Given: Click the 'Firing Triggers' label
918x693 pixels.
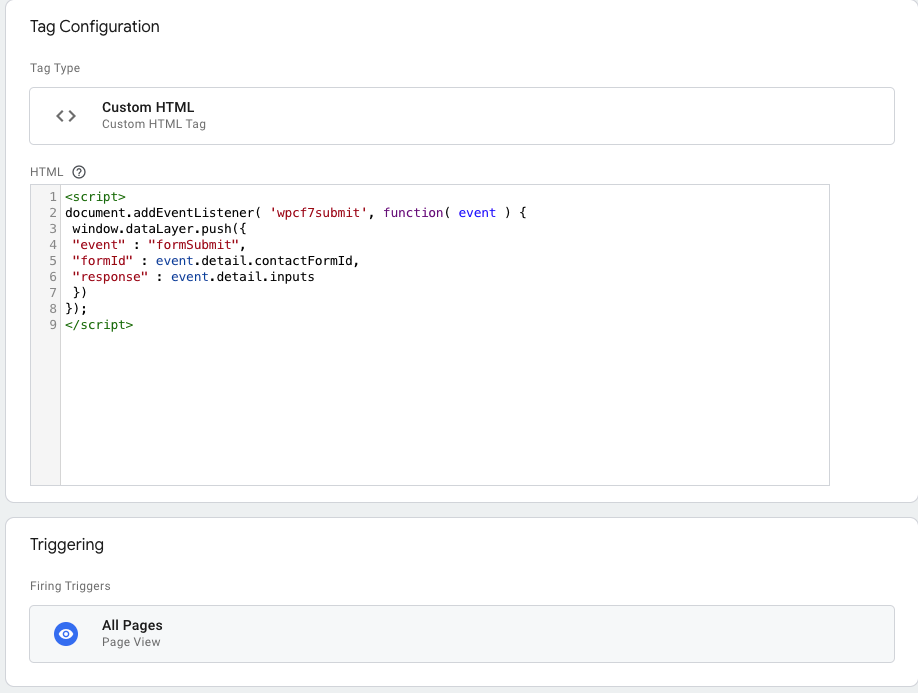Looking at the screenshot, I should coord(70,586).
